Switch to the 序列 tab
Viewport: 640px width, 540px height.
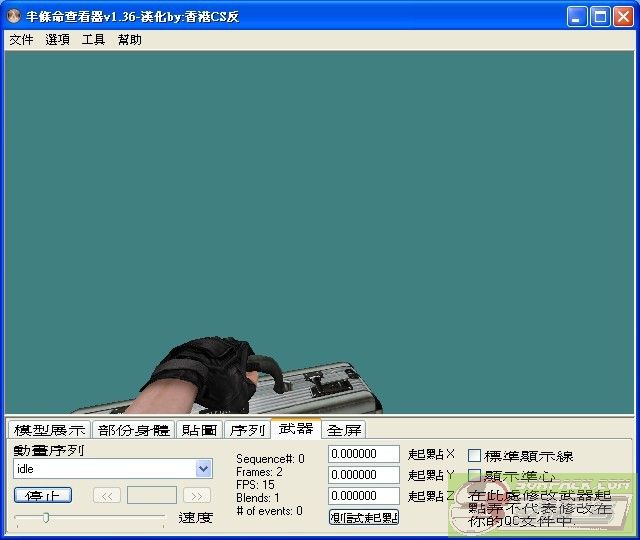click(x=247, y=430)
